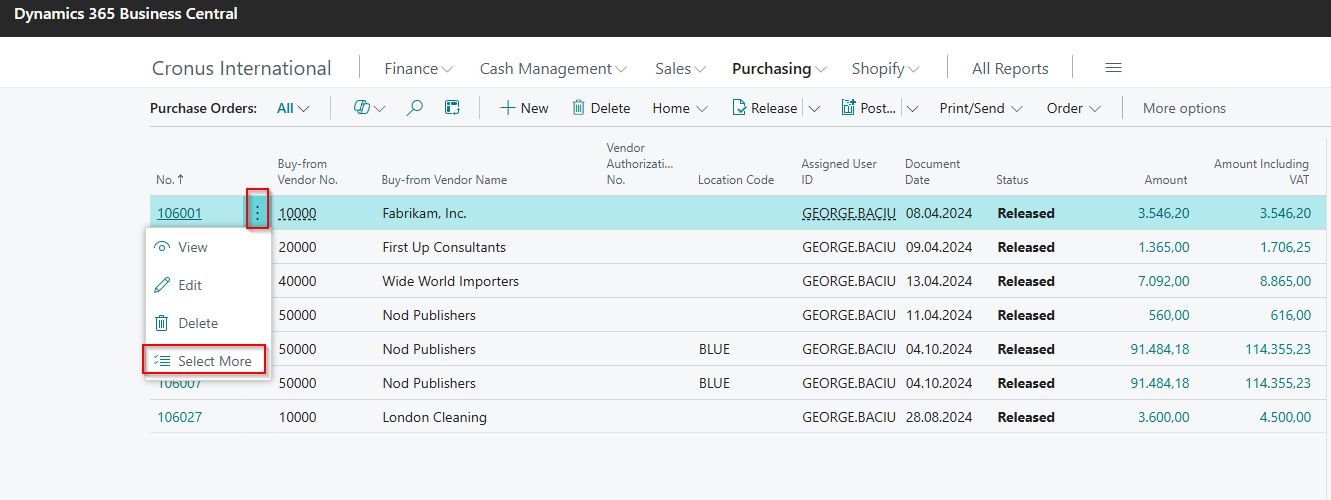Viewport: 1331px width, 500px height.
Task: Click vendor name First Up Consultants
Action: 444,247
